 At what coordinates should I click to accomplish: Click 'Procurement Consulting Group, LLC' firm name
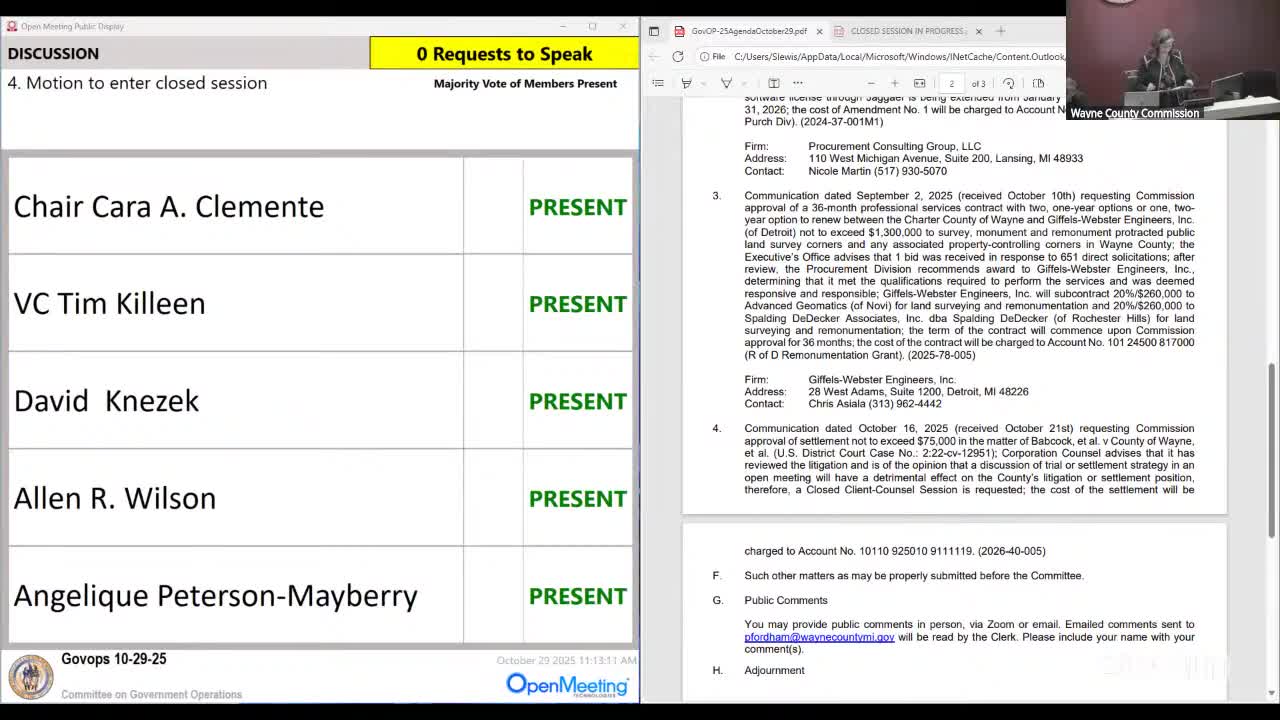point(895,146)
